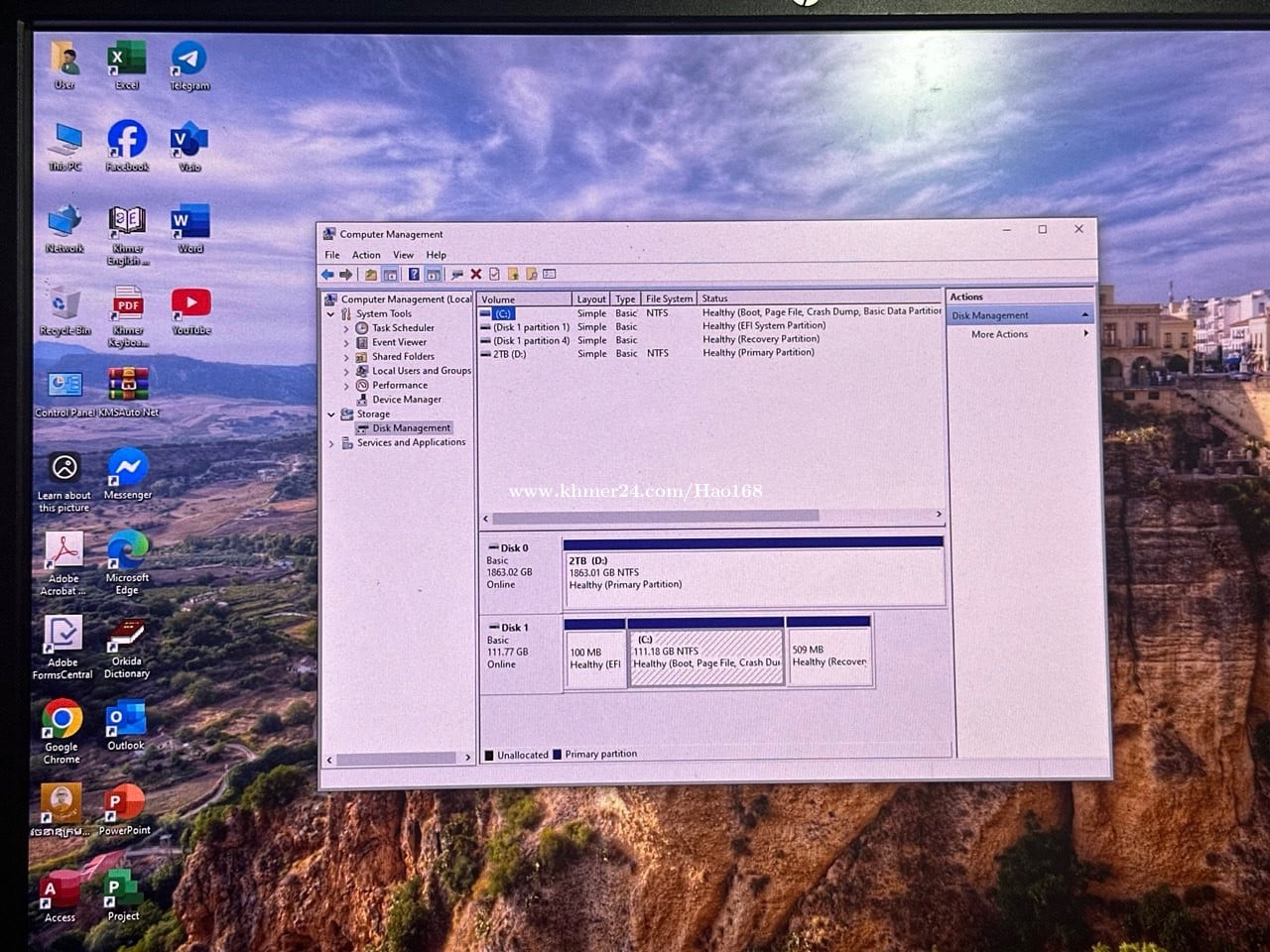Select the 2TB (D:) volume row
The height and width of the screenshot is (952, 1270).
(x=510, y=354)
